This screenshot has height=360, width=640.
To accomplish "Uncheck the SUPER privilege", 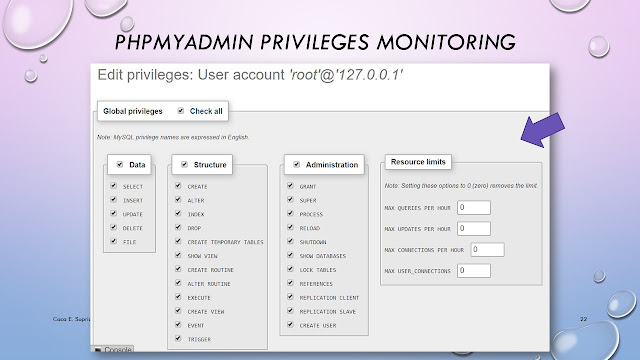I will 290,200.
